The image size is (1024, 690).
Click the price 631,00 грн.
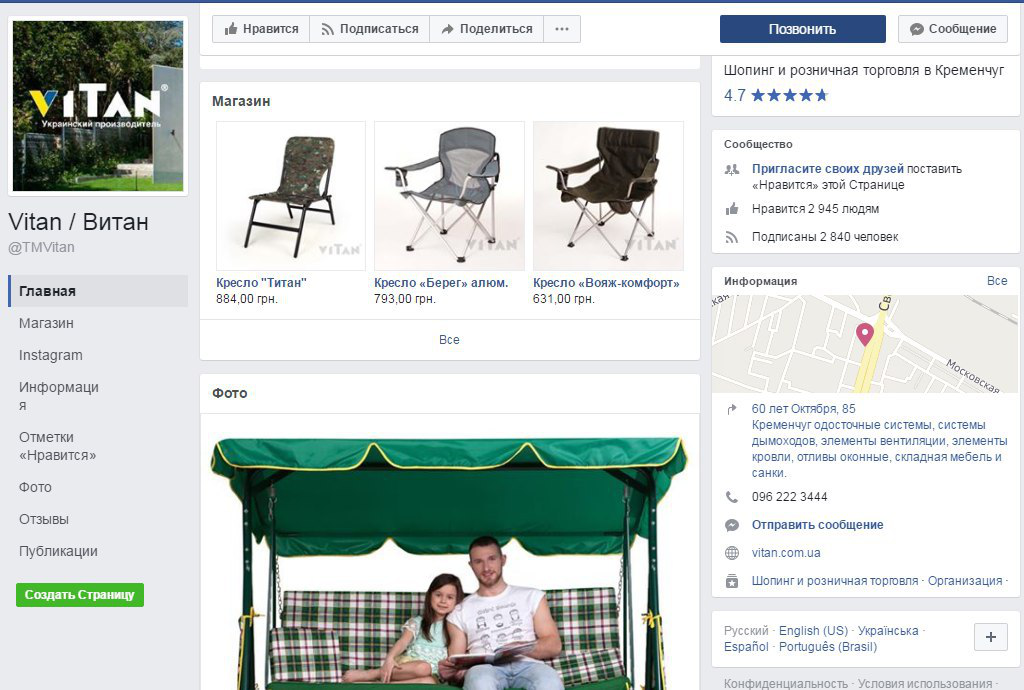pos(564,299)
